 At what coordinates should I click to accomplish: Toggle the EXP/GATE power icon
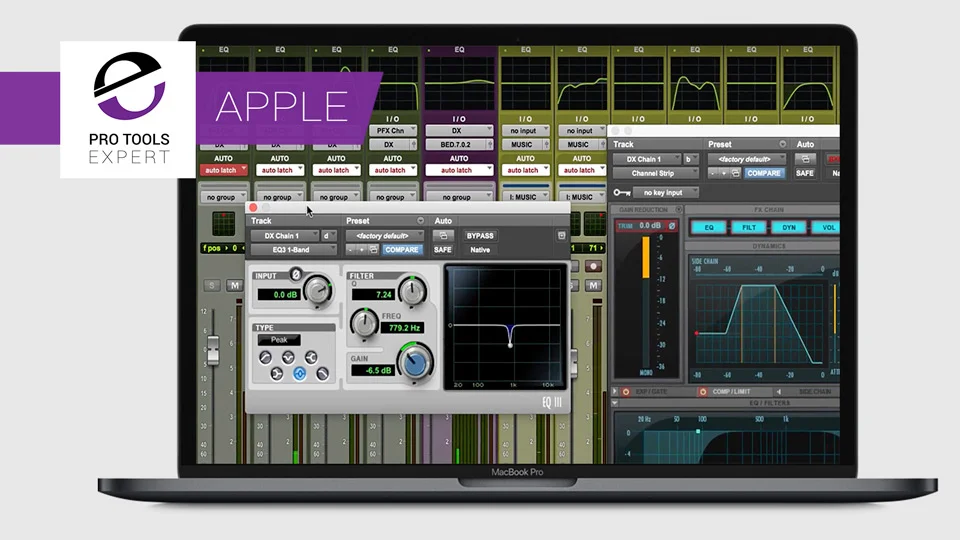626,392
